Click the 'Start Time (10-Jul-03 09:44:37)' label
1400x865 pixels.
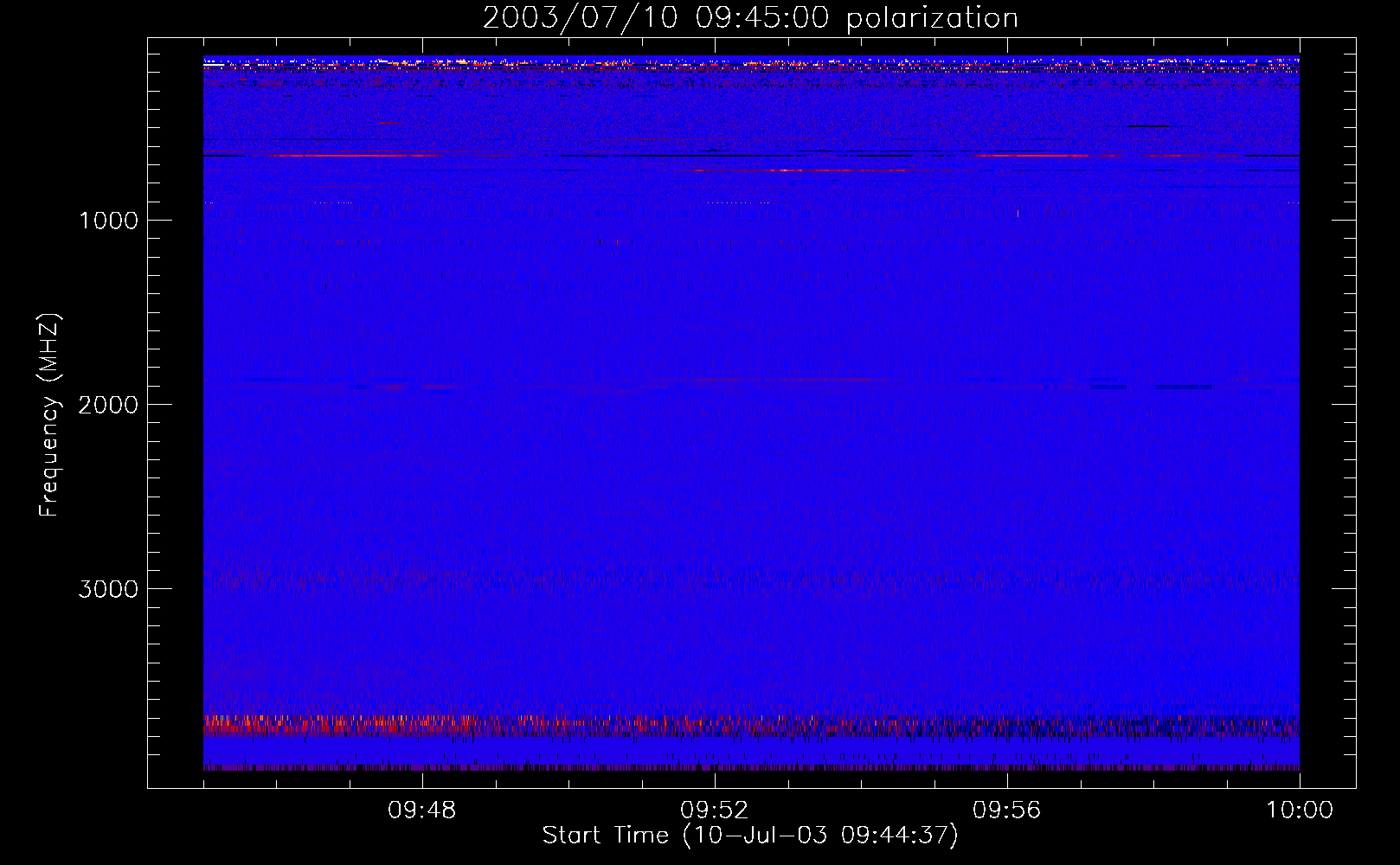(x=750, y=836)
